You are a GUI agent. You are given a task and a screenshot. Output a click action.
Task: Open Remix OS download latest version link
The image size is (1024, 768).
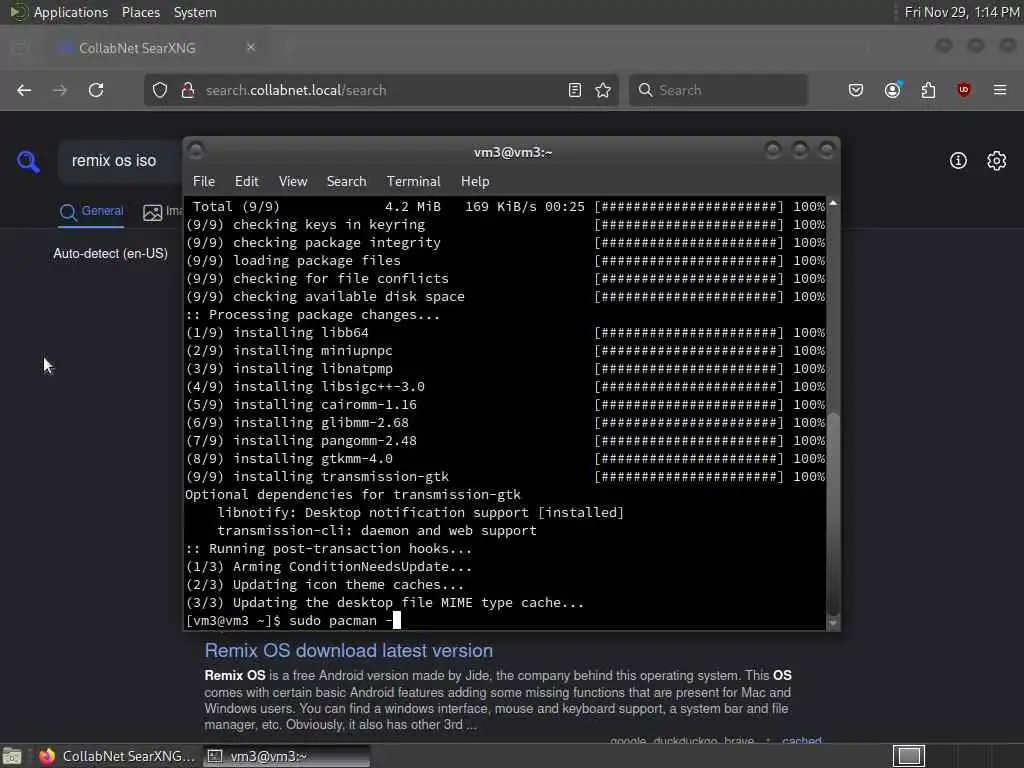[349, 650]
